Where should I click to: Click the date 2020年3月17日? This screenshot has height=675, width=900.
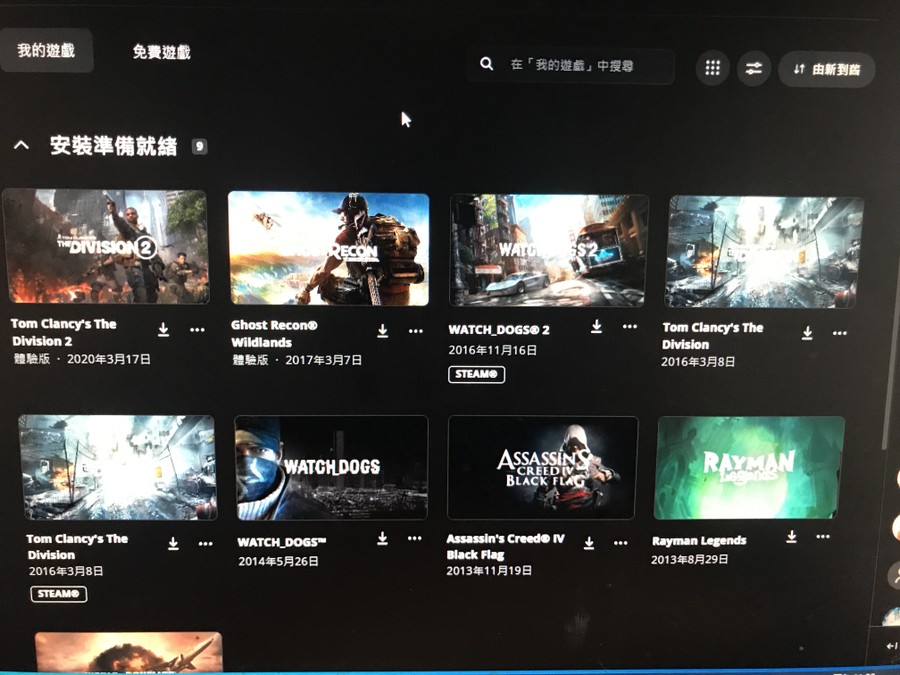point(109,359)
